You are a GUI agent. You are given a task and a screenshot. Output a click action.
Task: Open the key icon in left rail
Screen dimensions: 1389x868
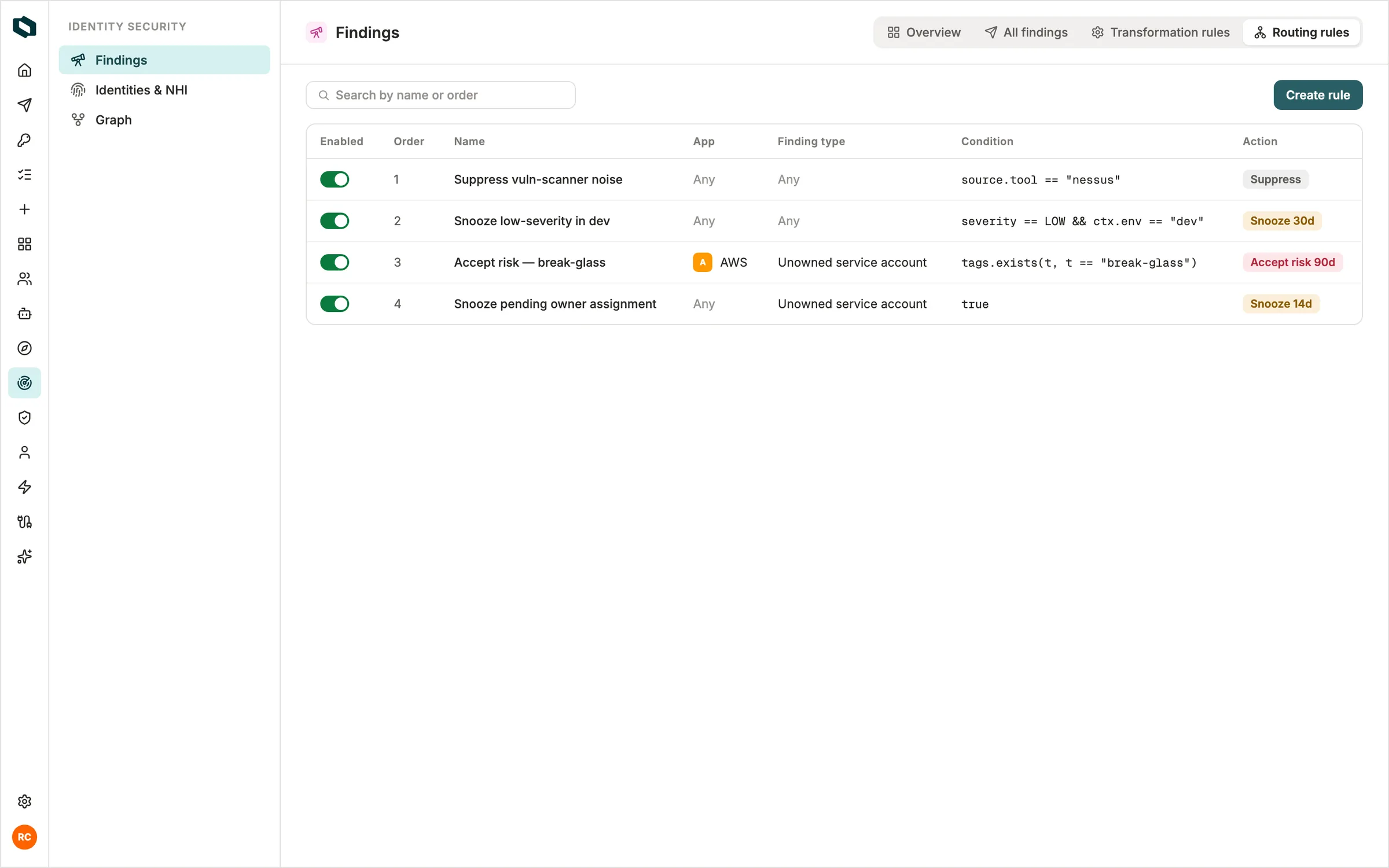point(24,140)
